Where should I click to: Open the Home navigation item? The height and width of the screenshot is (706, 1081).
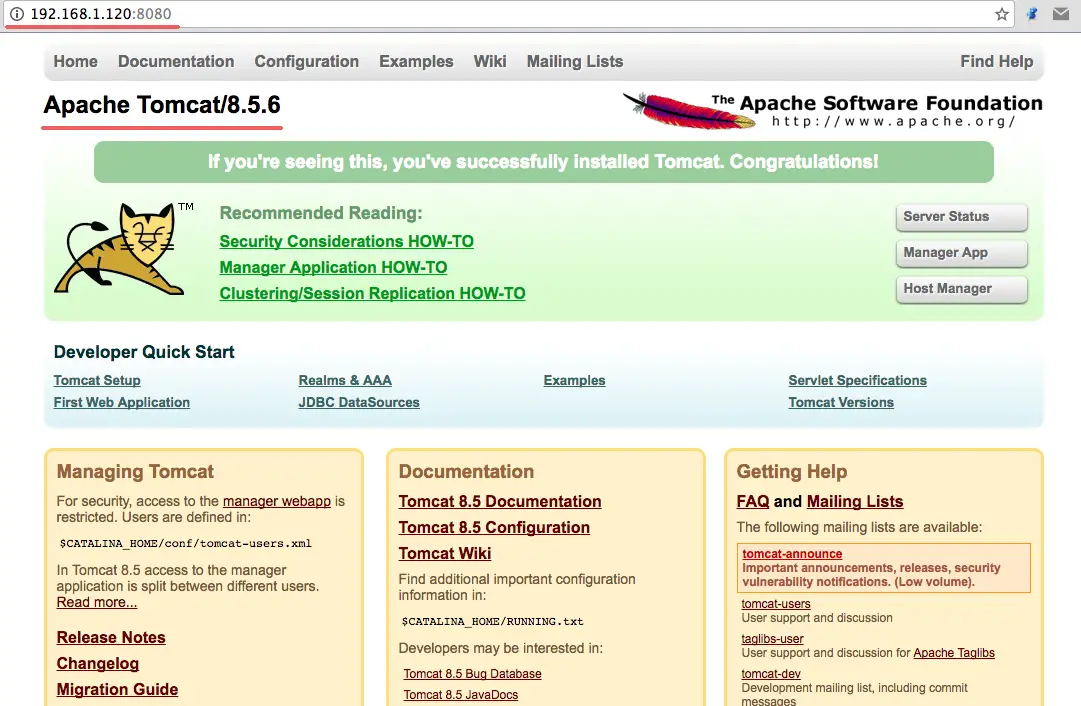[x=76, y=61]
